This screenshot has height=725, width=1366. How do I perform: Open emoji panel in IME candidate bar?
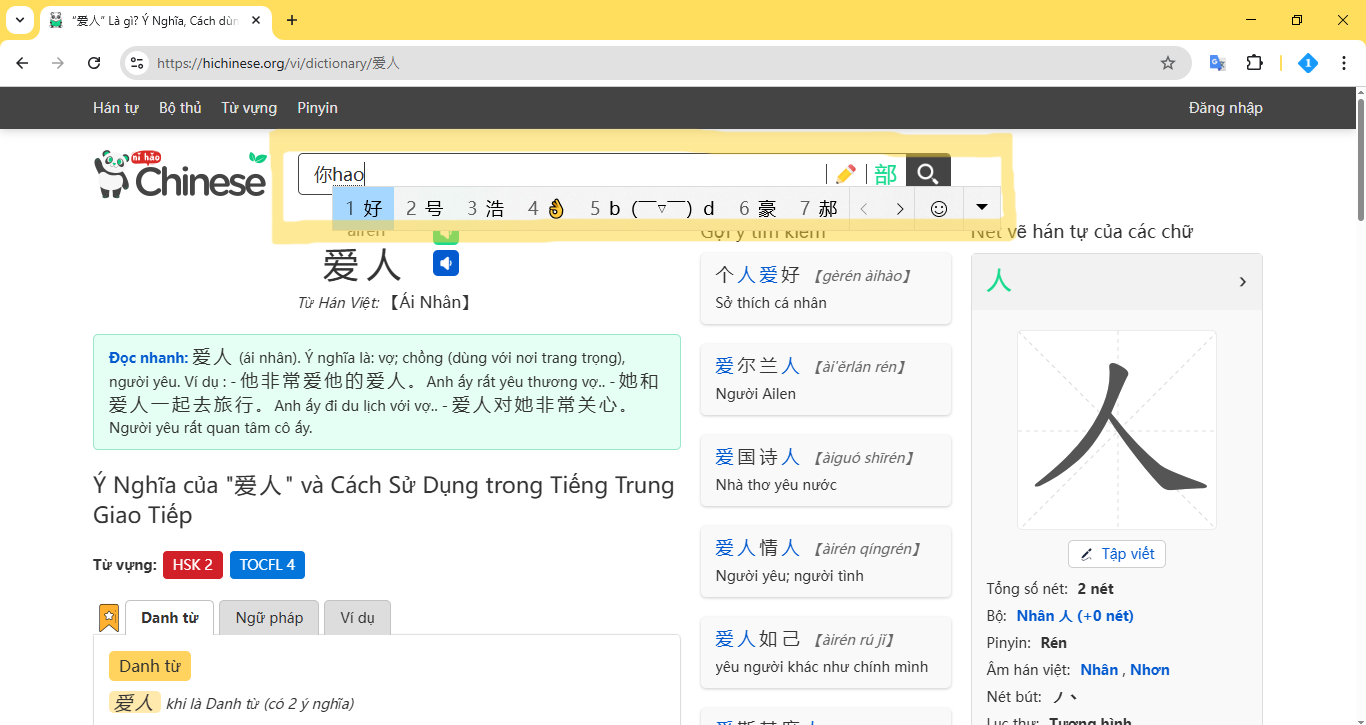point(939,208)
